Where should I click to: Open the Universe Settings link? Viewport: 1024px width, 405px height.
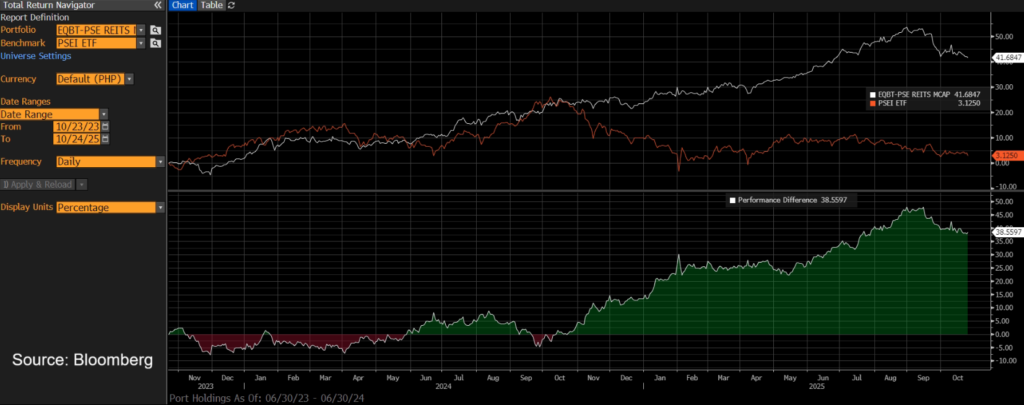coord(35,56)
